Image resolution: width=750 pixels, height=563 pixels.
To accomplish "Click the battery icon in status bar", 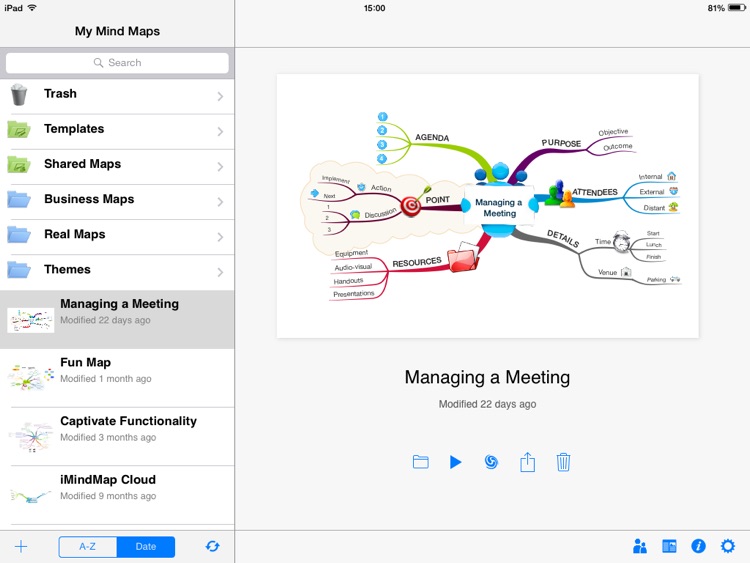I will pyautogui.click(x=737, y=8).
